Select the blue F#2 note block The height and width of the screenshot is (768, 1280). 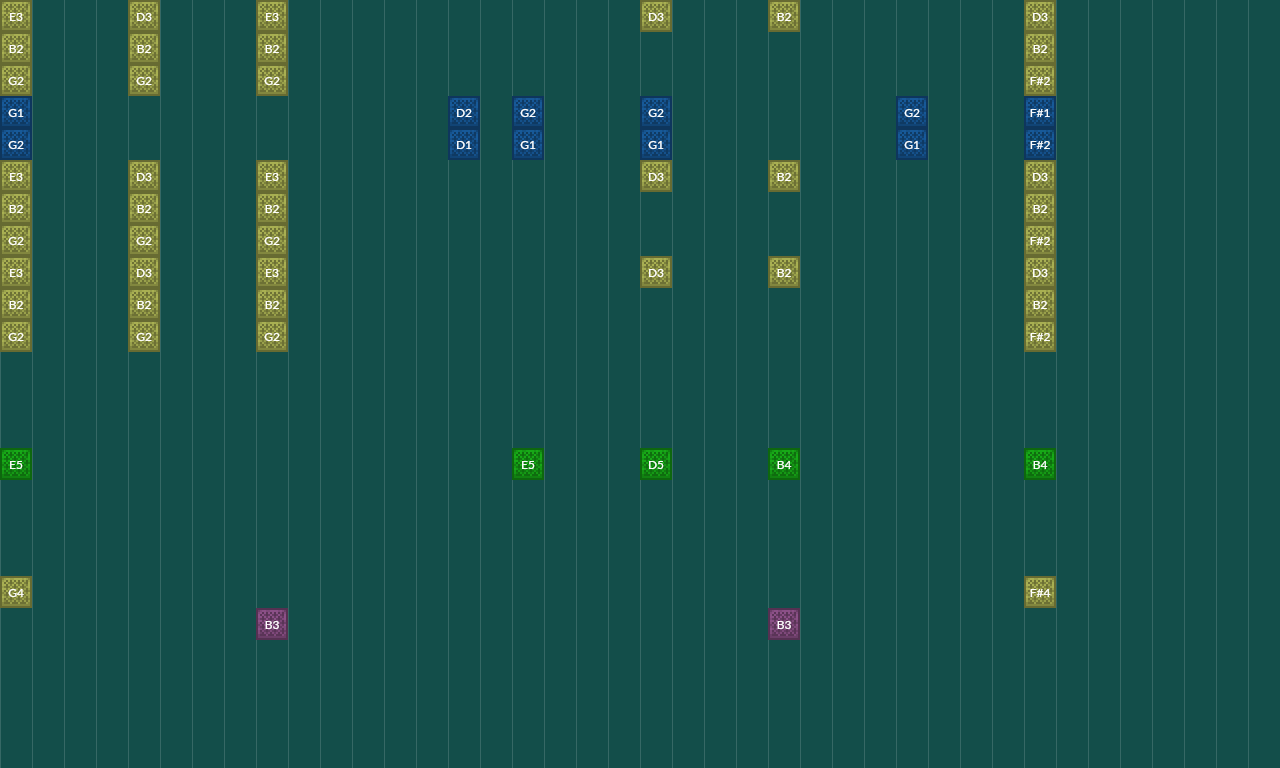[1040, 144]
